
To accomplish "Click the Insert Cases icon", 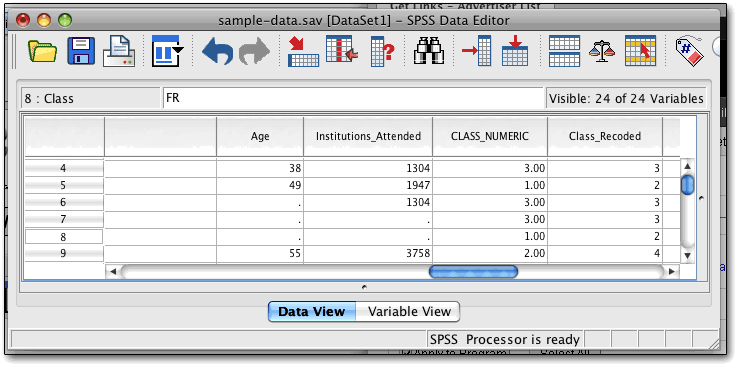I will [476, 51].
